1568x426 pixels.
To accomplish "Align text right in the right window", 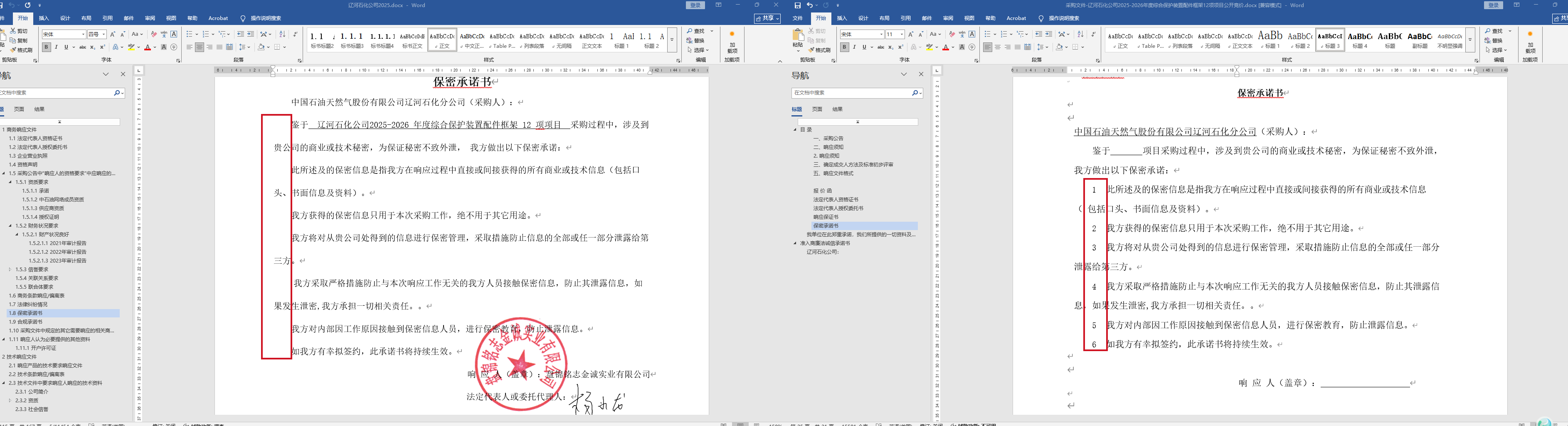I will point(1007,47).
